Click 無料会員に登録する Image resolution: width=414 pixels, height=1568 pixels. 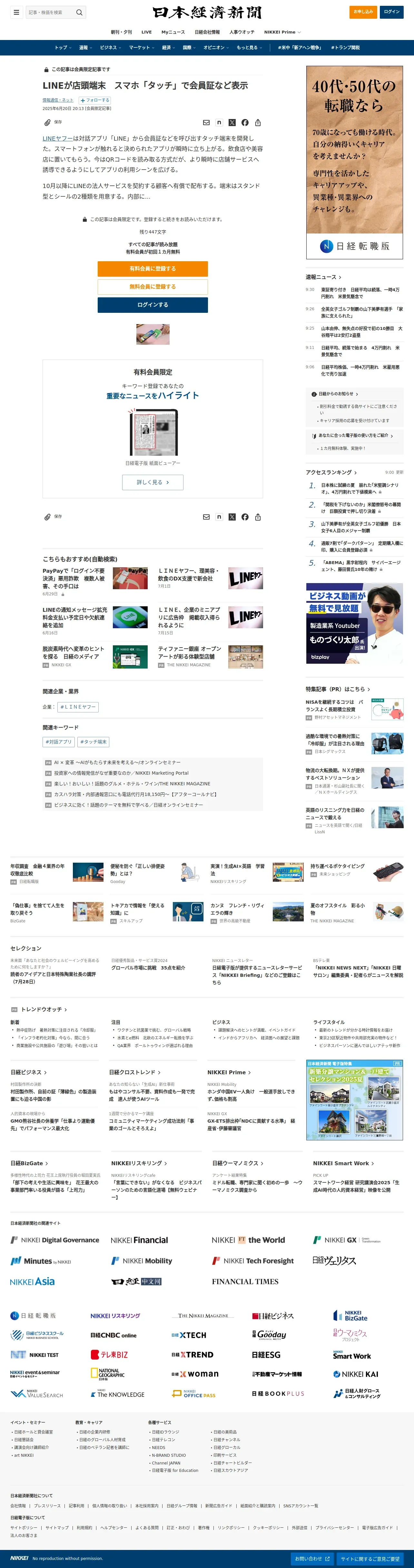(153, 287)
